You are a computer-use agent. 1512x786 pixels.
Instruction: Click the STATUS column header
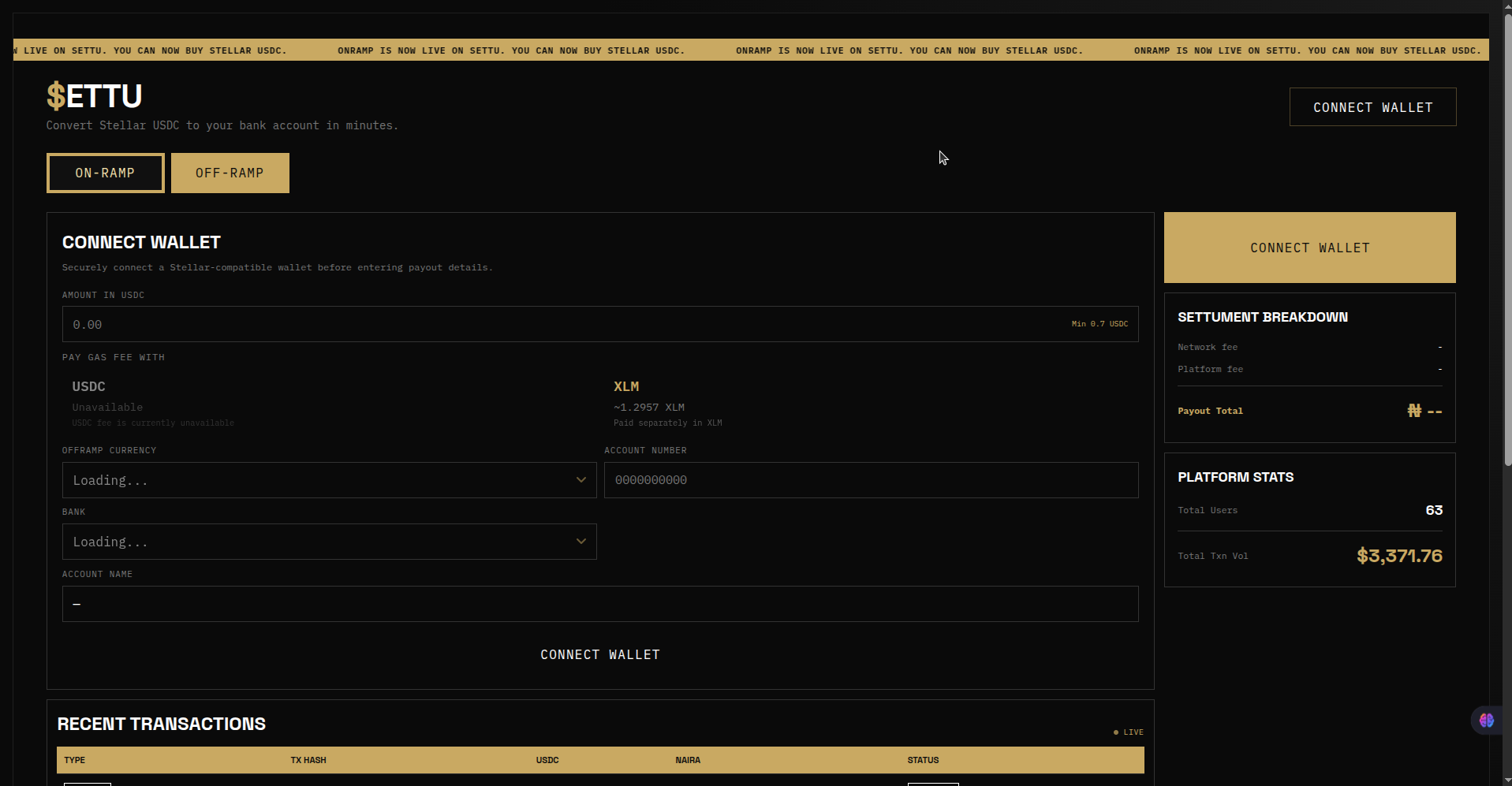click(x=923, y=760)
